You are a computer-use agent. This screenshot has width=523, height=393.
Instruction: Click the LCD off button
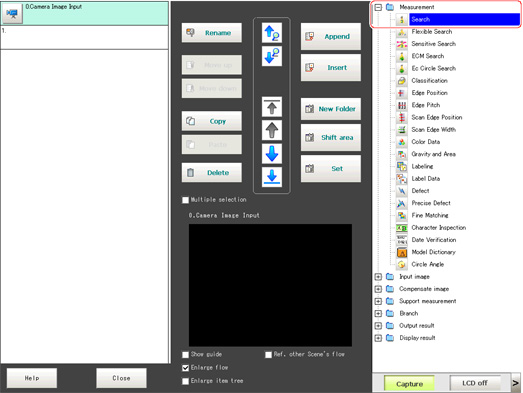click(475, 383)
